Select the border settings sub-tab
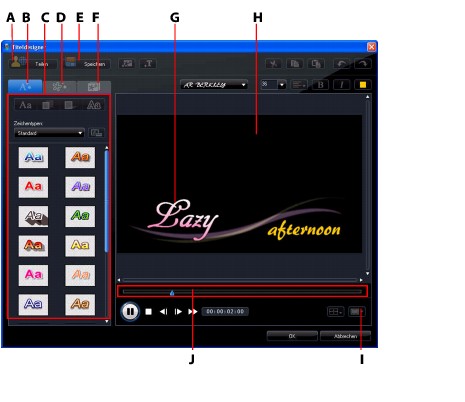The width and height of the screenshot is (465, 402). click(x=70, y=105)
